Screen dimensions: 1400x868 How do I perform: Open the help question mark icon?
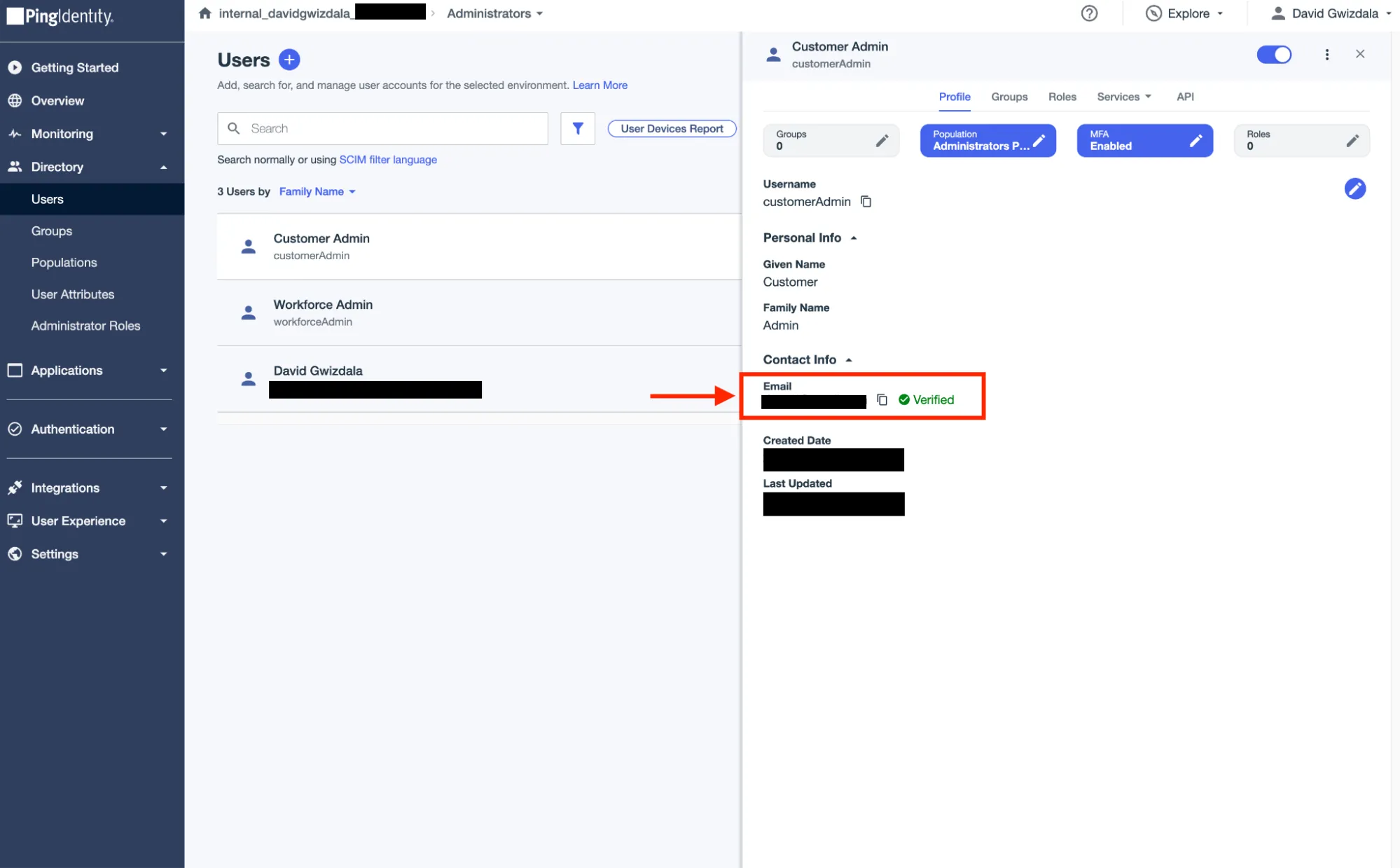click(1089, 13)
